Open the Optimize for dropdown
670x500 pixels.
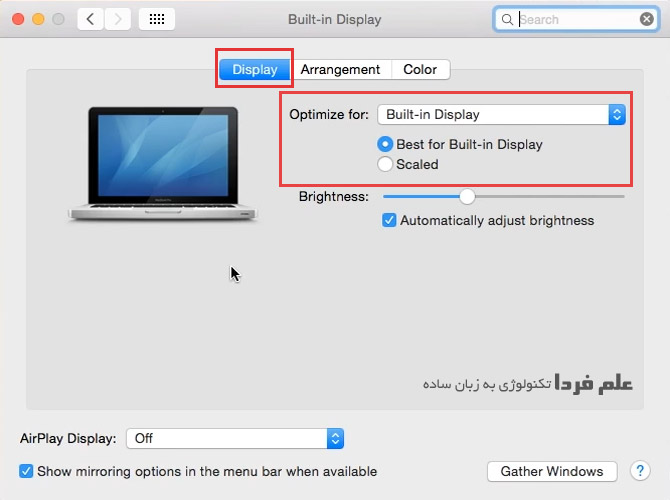pyautogui.click(x=501, y=115)
